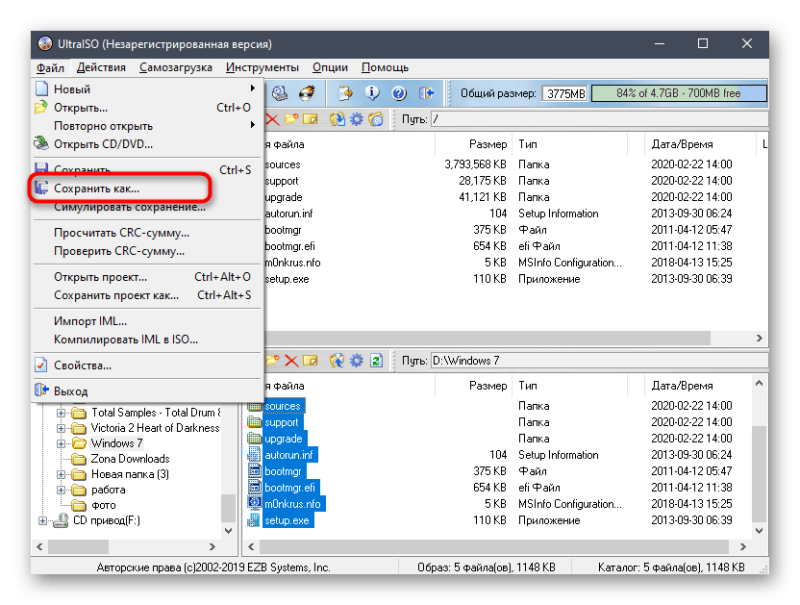Click the 84% of 4.7GB capacity bar
Viewport: 800px width, 605px height.
[x=679, y=93]
